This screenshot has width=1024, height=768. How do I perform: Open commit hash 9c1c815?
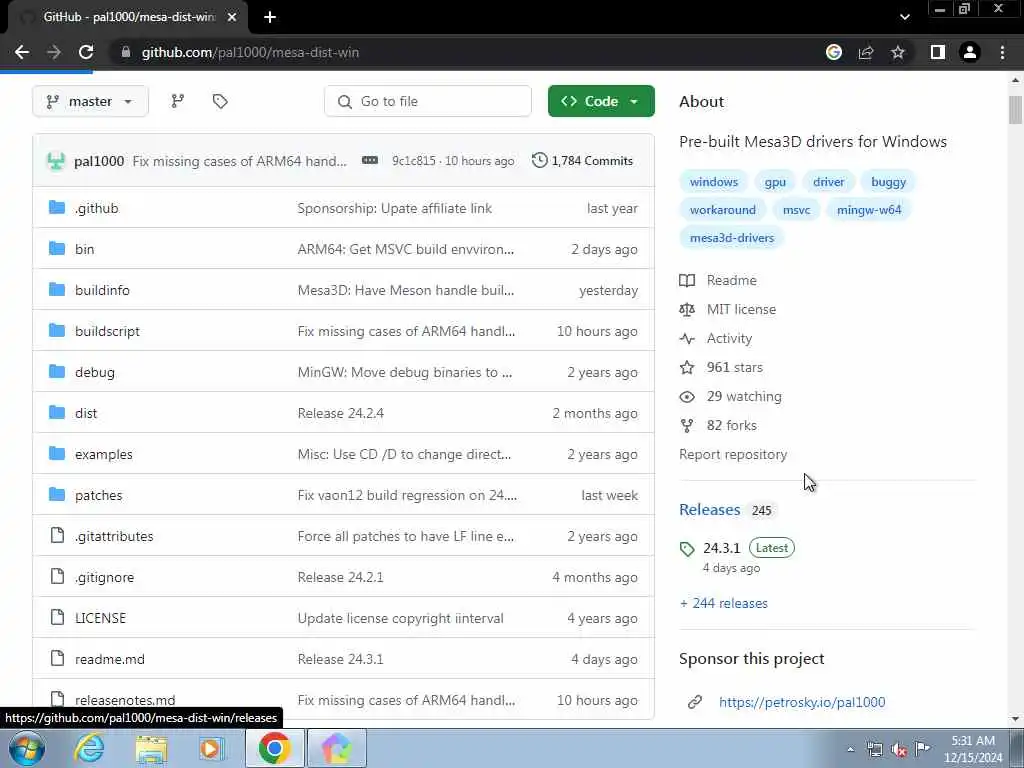pyautogui.click(x=413, y=161)
